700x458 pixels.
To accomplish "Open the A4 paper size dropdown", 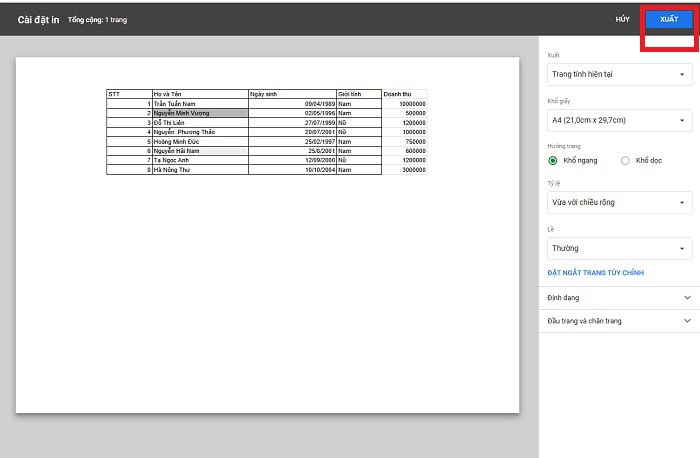I will (x=620, y=120).
